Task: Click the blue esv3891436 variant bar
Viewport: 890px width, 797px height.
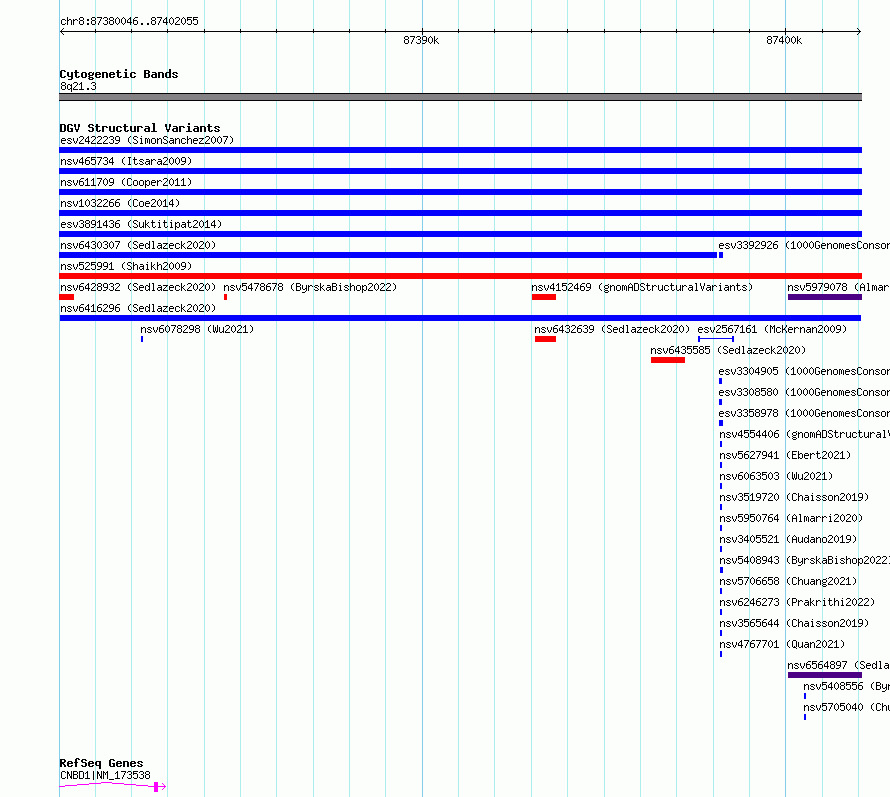Action: tap(460, 234)
